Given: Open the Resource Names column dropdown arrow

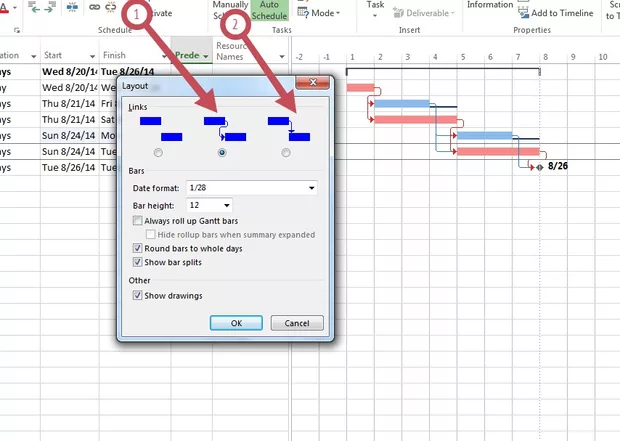Looking at the screenshot, I should click(282, 57).
